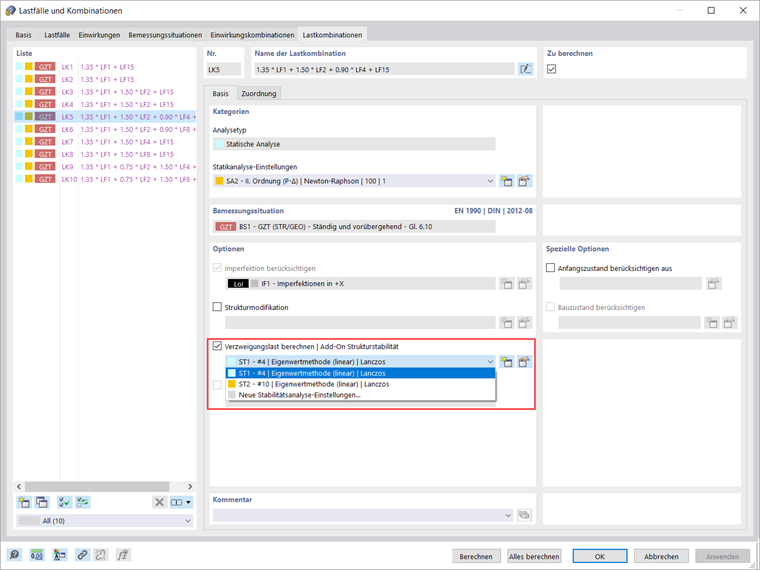Image resolution: width=760 pixels, height=570 pixels.
Task: Open the units and decimals icon 0.00
Action: [x=37, y=555]
